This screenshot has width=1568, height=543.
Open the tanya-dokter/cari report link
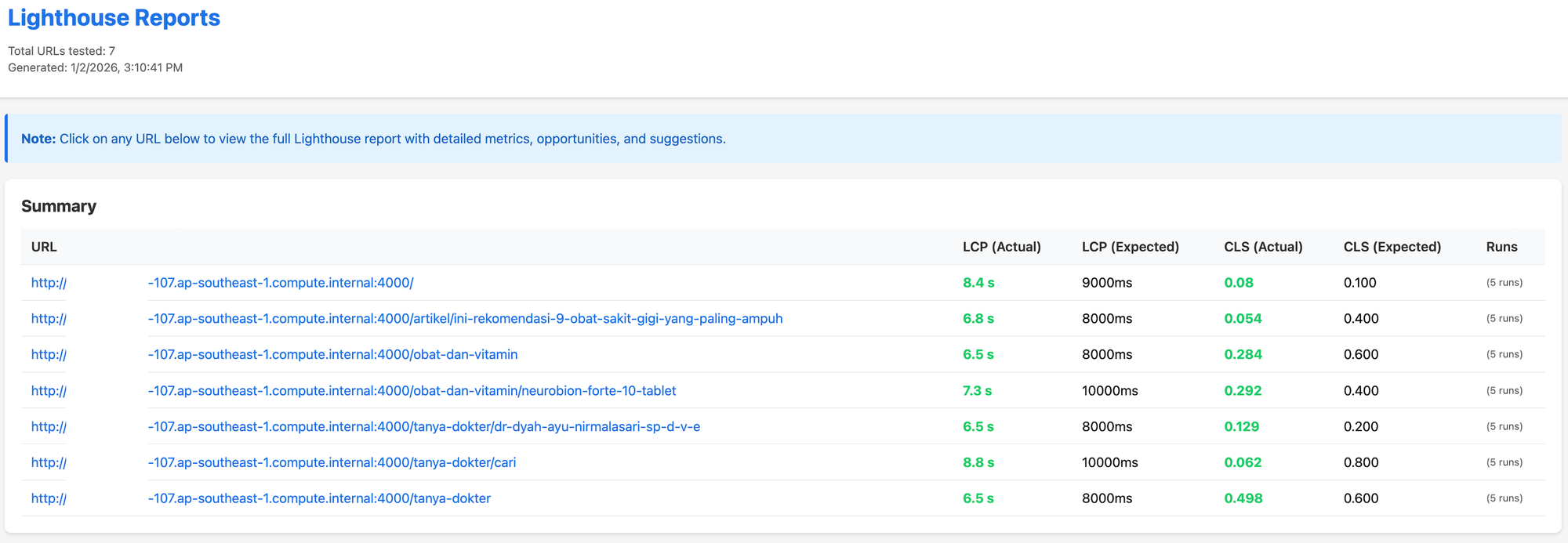pos(332,463)
